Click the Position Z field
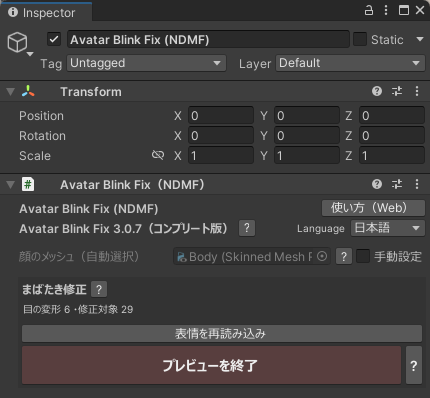The height and width of the screenshot is (398, 430). click(x=392, y=116)
